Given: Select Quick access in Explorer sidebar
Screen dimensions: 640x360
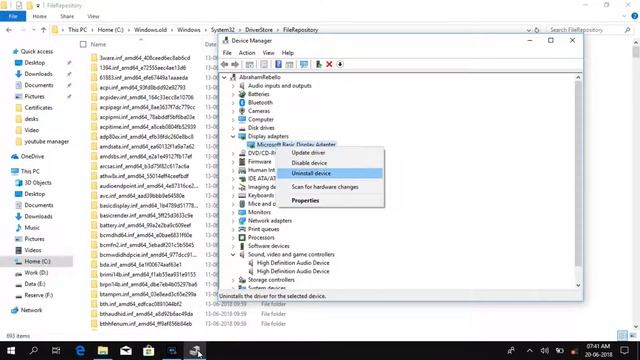Looking at the screenshot, I should (x=37, y=51).
